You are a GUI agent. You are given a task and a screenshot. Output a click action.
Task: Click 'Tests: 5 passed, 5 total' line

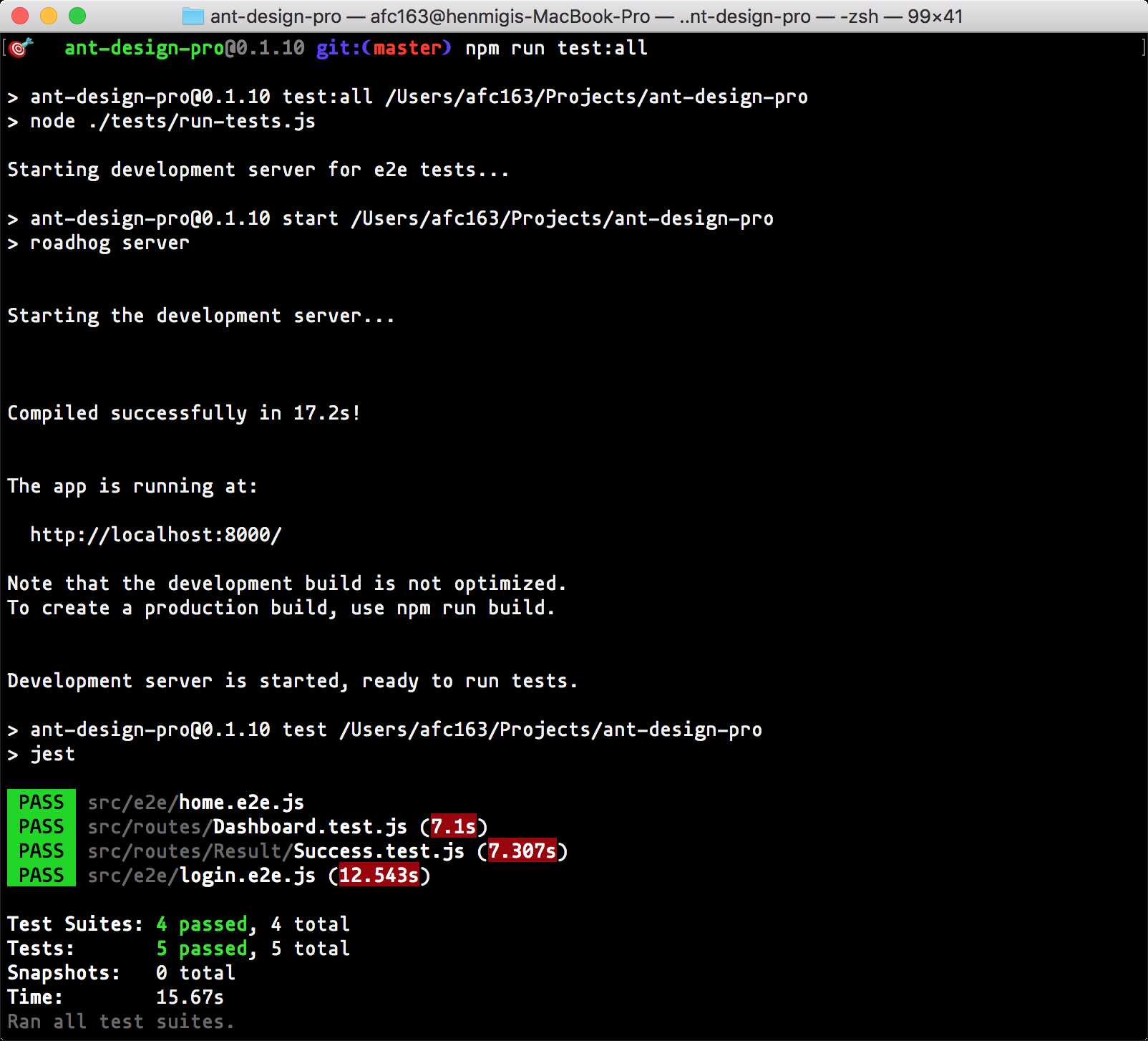click(x=178, y=949)
